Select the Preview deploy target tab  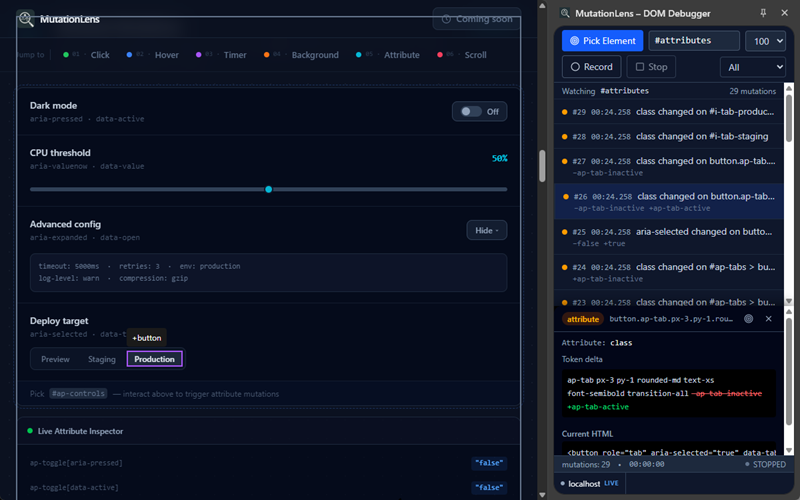point(55,359)
